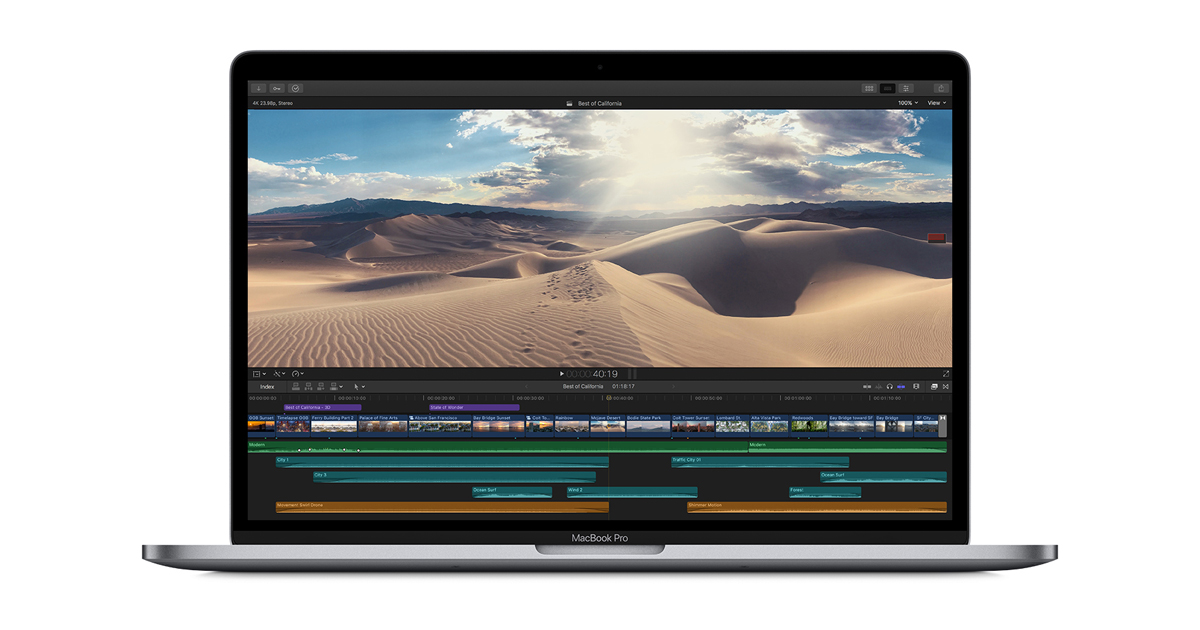Click the background tasks checkmark icon

point(296,87)
